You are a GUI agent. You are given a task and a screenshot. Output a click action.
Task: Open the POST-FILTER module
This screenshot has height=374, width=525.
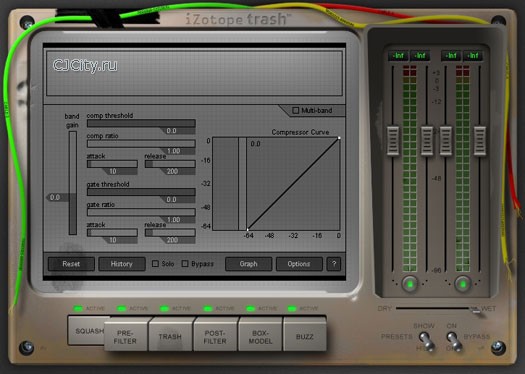tap(215, 336)
